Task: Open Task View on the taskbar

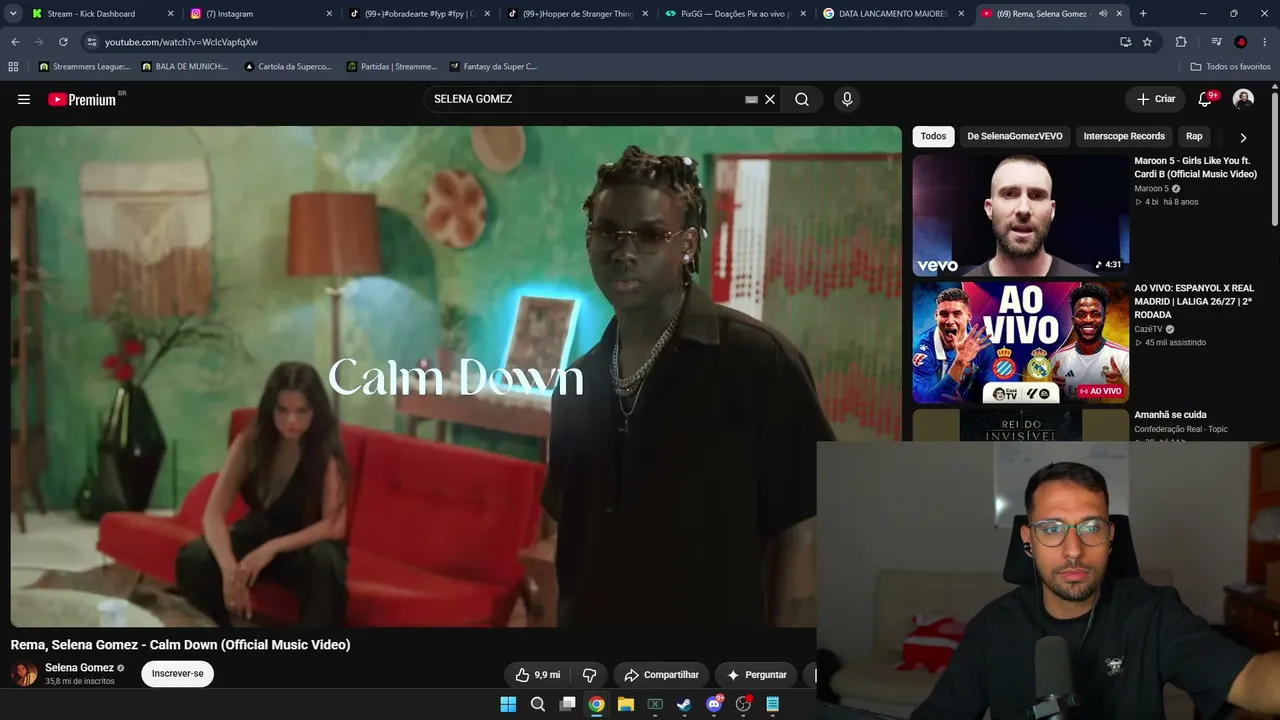Action: click(567, 704)
